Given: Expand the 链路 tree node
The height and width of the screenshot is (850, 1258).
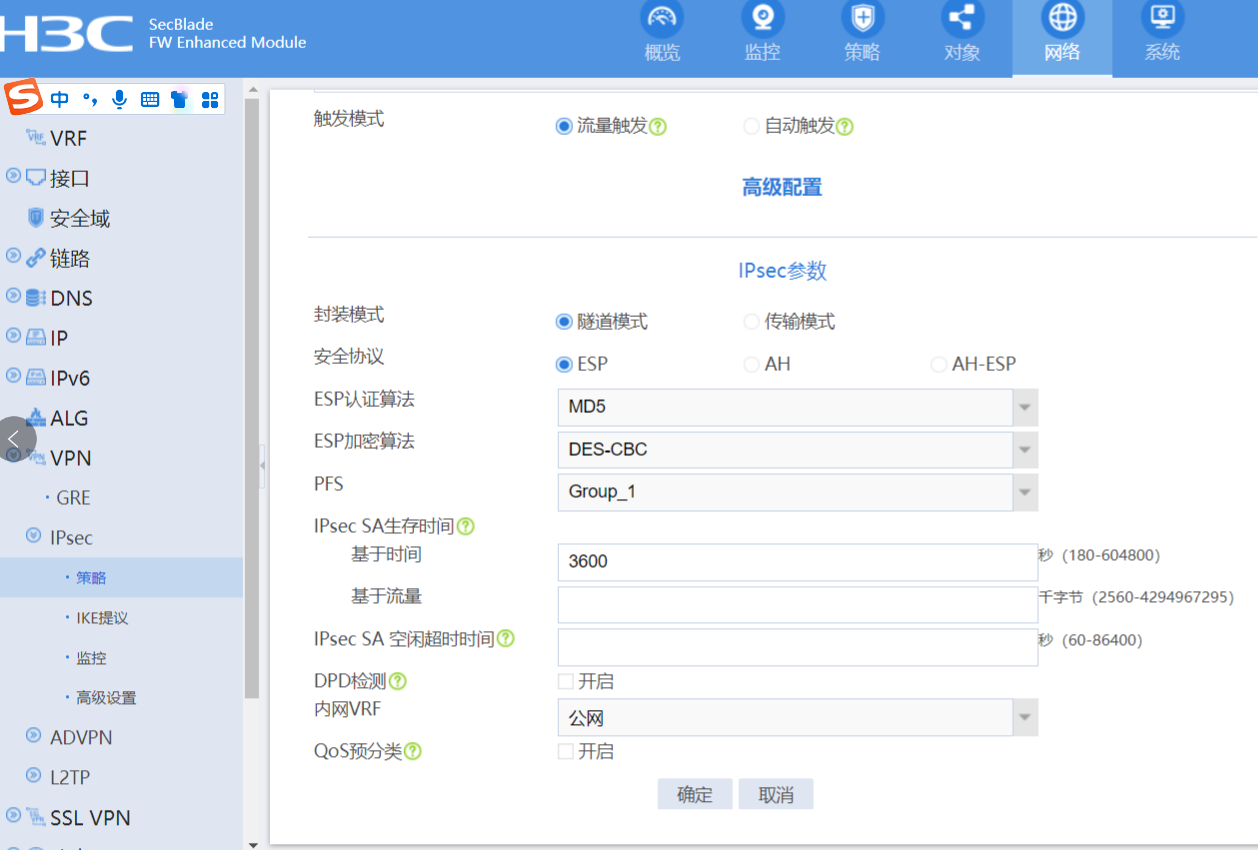Looking at the screenshot, I should tap(13, 255).
